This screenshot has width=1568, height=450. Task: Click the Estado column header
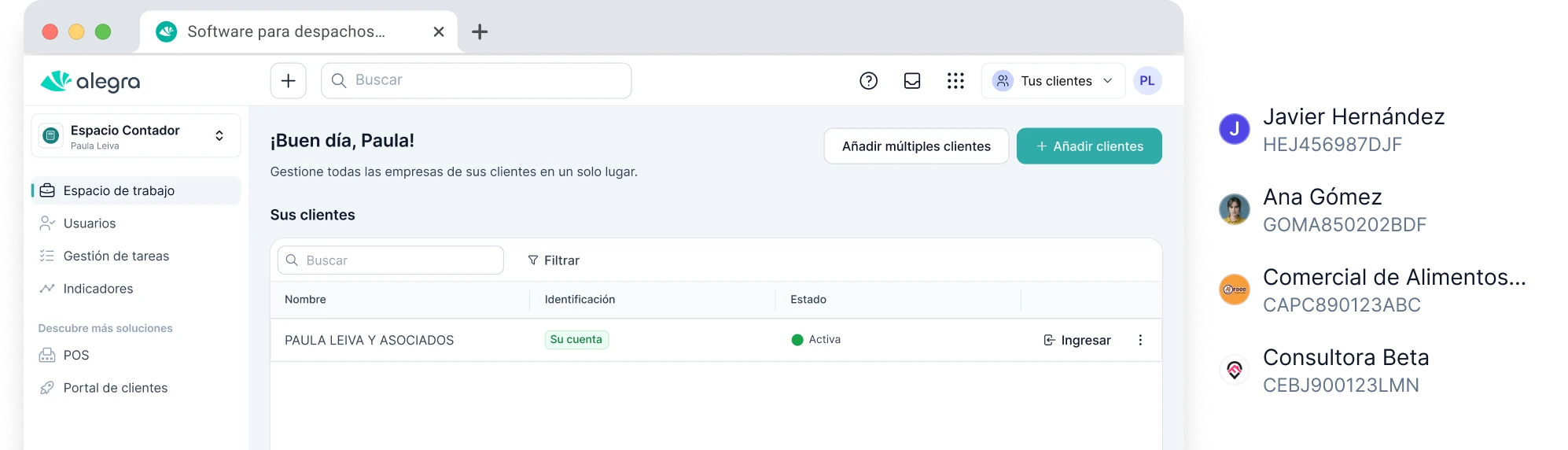(x=808, y=300)
